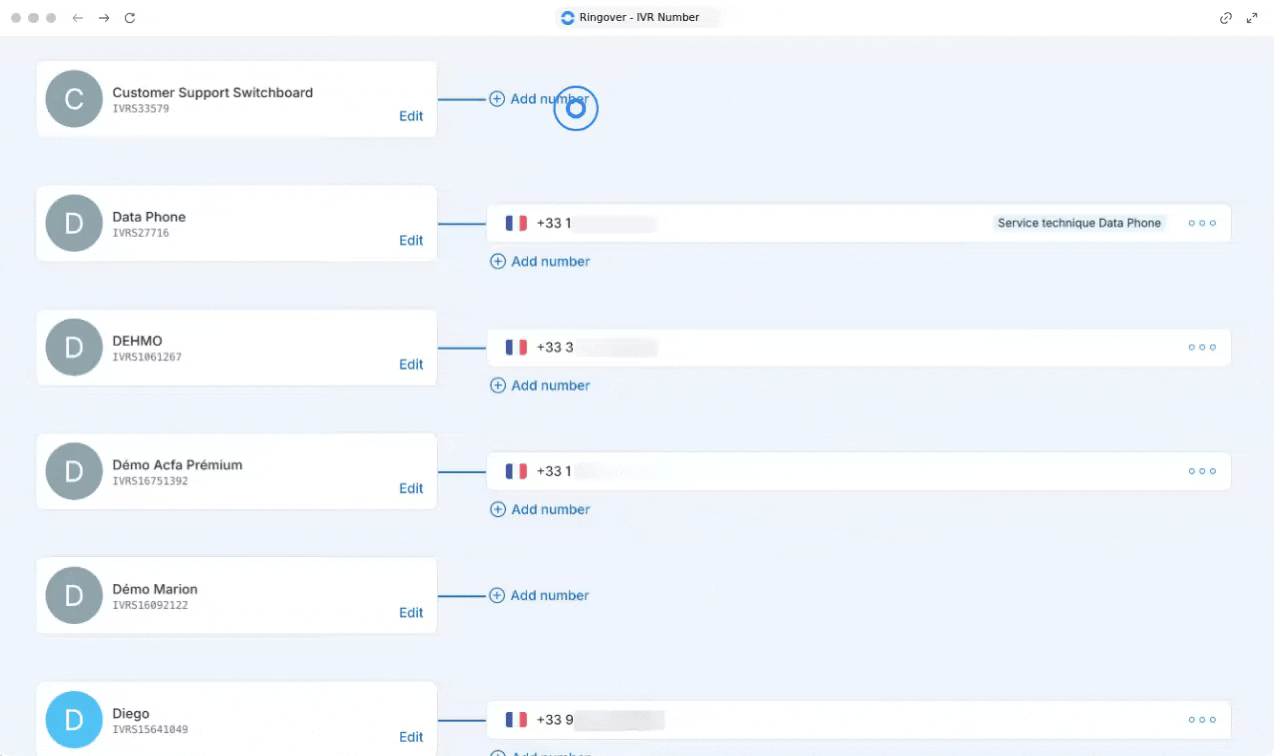Click the Service technique Data Phone tag
Image resolution: width=1274 pixels, height=756 pixels.
click(1079, 223)
